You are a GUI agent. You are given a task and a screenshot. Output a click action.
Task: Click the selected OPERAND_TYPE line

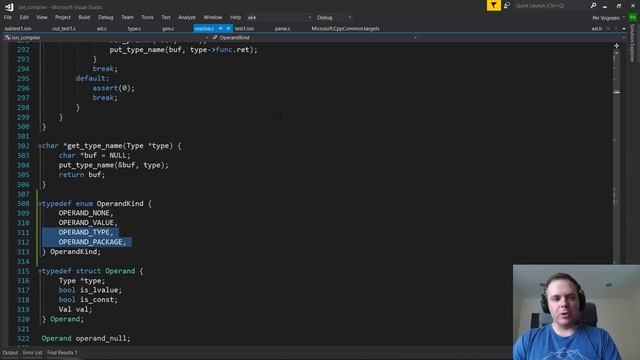86,232
